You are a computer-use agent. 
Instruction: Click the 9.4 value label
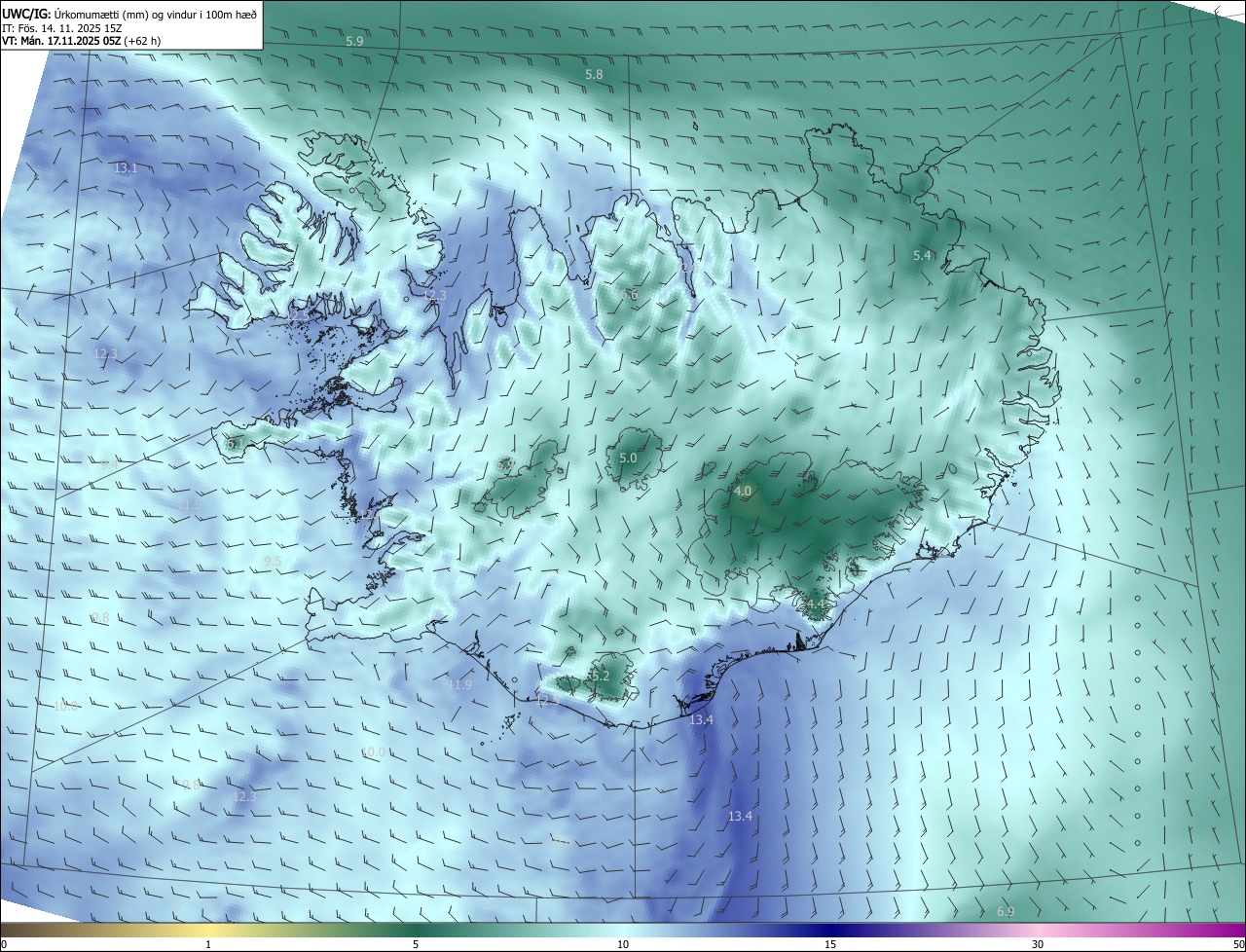[x=108, y=464]
